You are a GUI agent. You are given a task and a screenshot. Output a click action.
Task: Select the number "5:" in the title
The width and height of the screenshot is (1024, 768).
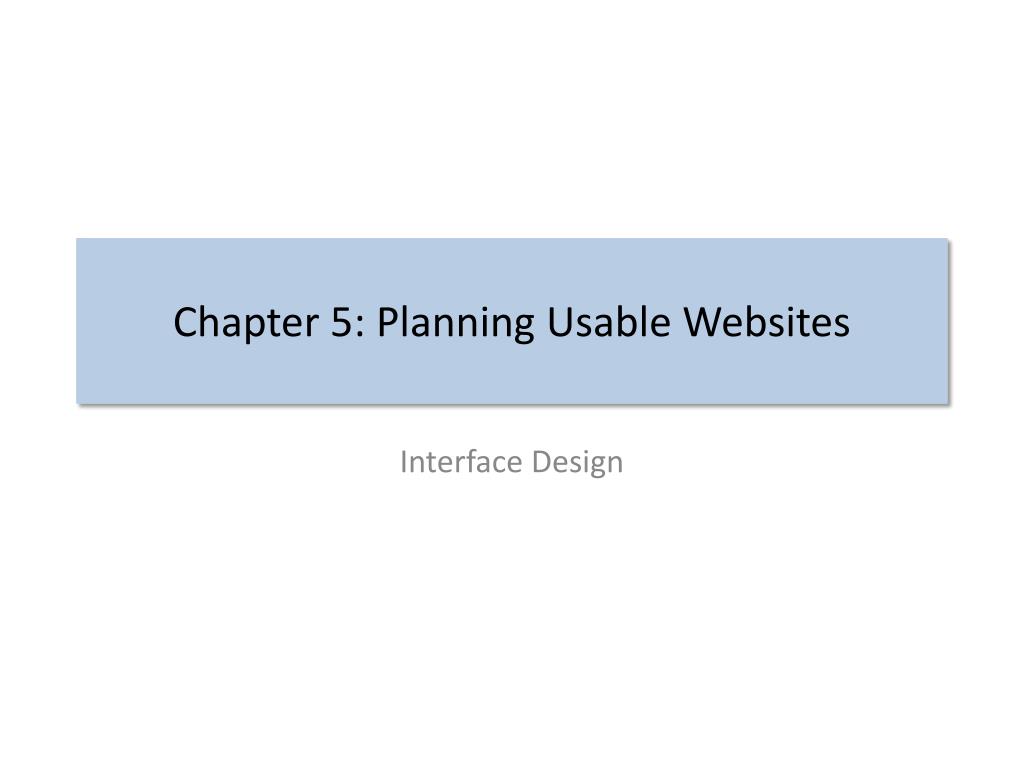tap(348, 322)
